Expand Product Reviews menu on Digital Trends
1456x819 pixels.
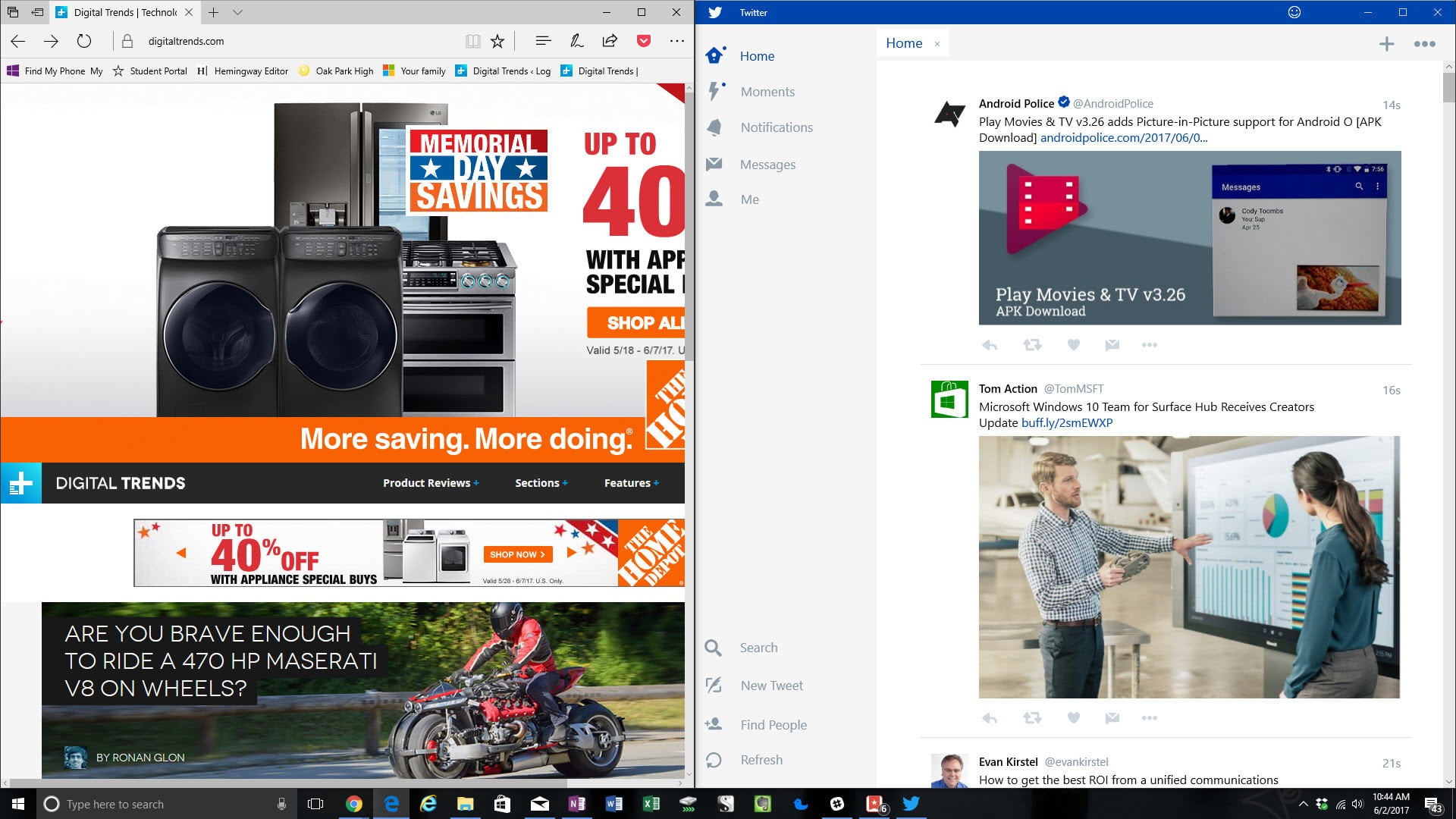point(430,483)
